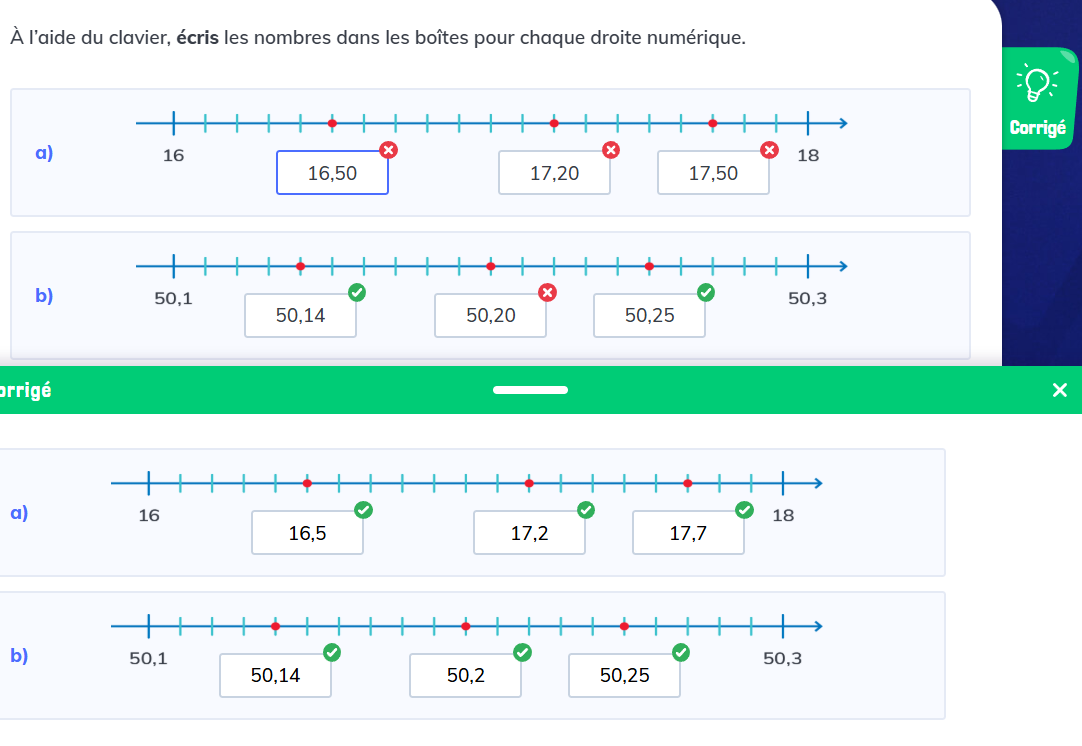Image resolution: width=1082 pixels, height=746 pixels.
Task: Click the green check icon above the 17,7 box
Action: (744, 510)
